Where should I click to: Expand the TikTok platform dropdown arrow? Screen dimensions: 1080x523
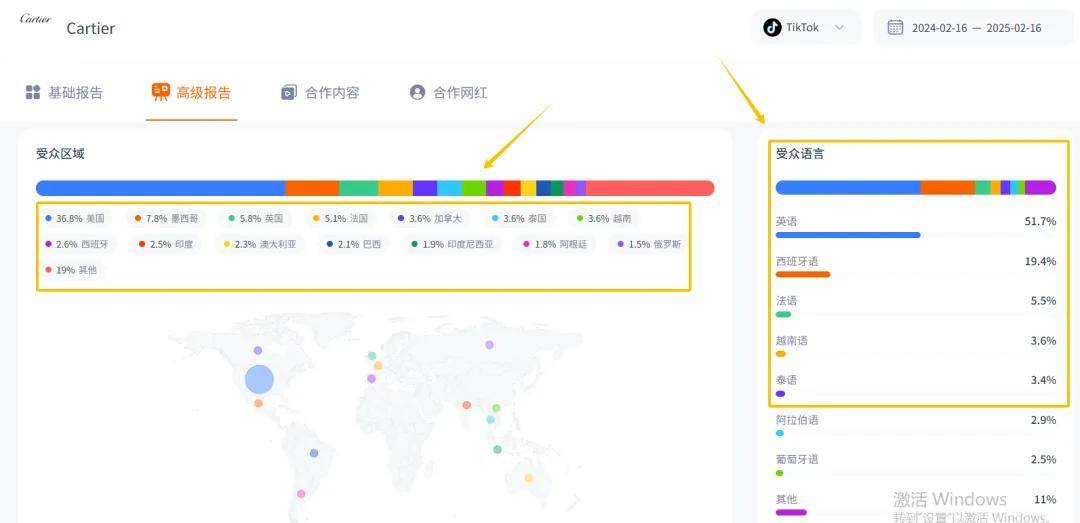coord(840,28)
